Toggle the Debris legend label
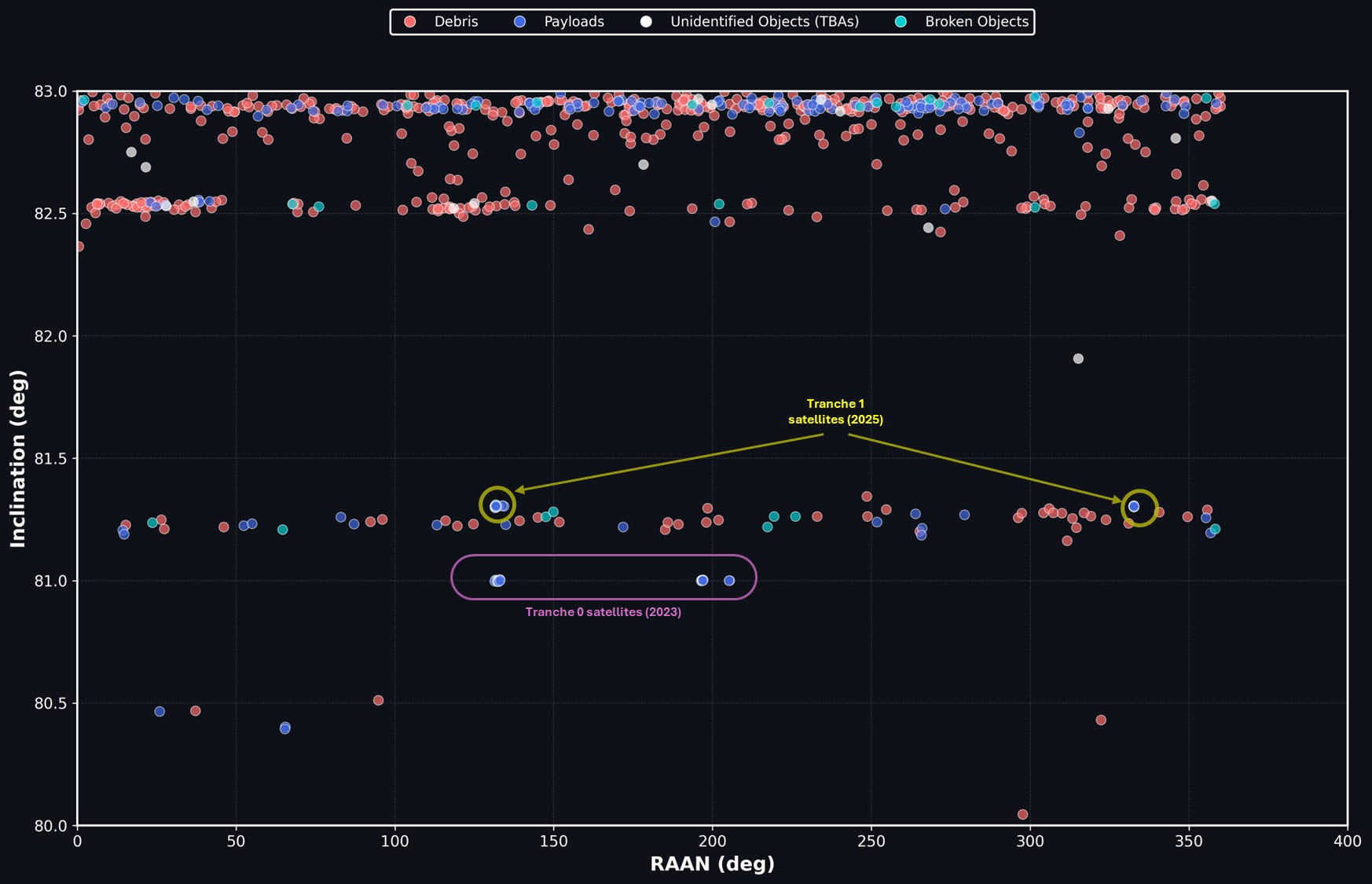 pos(456,22)
